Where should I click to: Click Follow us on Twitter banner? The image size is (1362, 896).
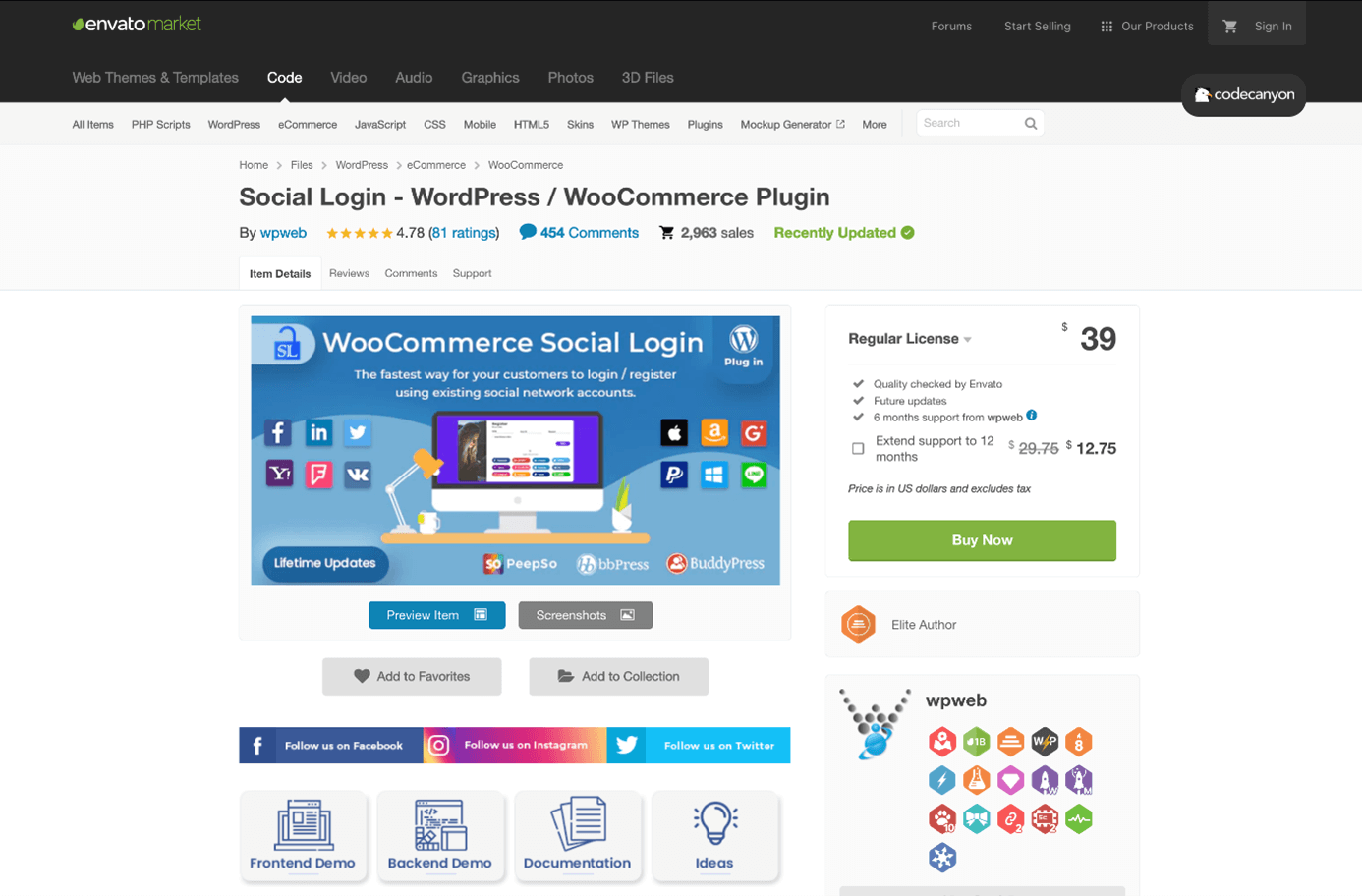699,746
